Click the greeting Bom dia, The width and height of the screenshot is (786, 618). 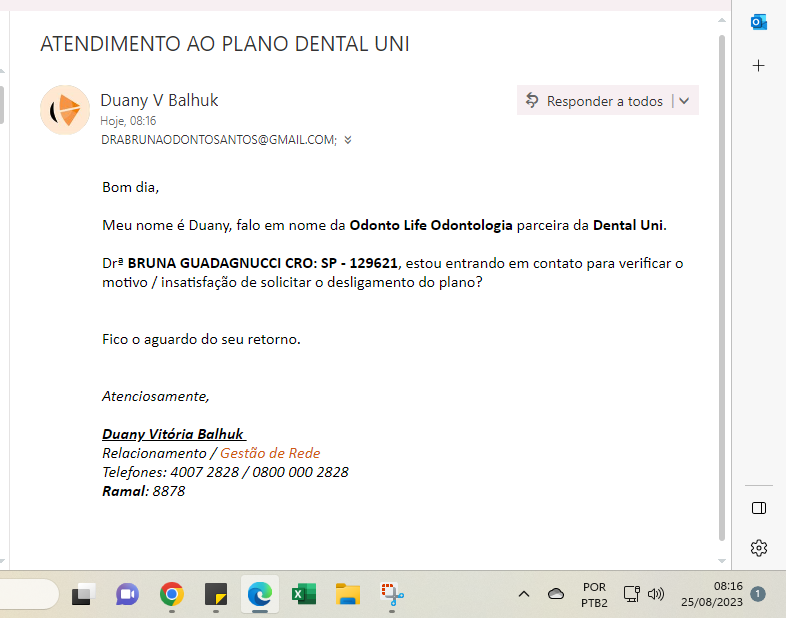(x=130, y=187)
